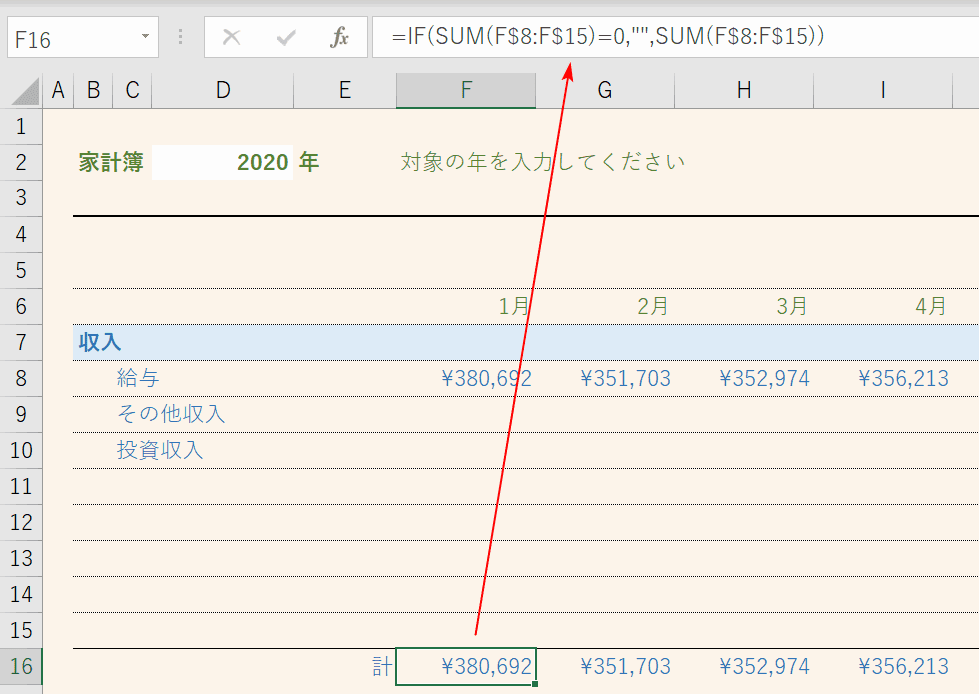
Task: Select row 16 header
Action: 21,667
